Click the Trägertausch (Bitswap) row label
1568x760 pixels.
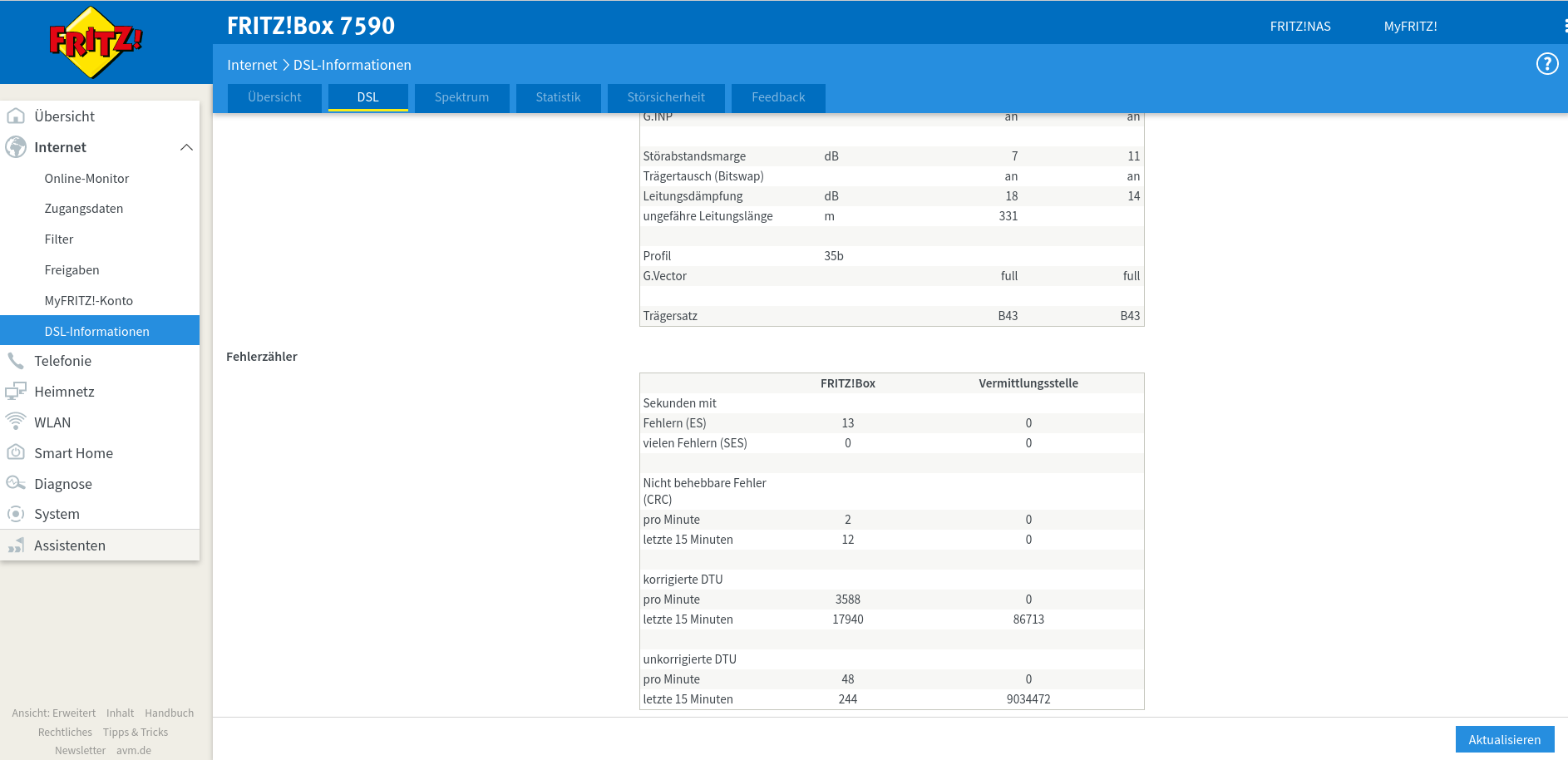703,176
